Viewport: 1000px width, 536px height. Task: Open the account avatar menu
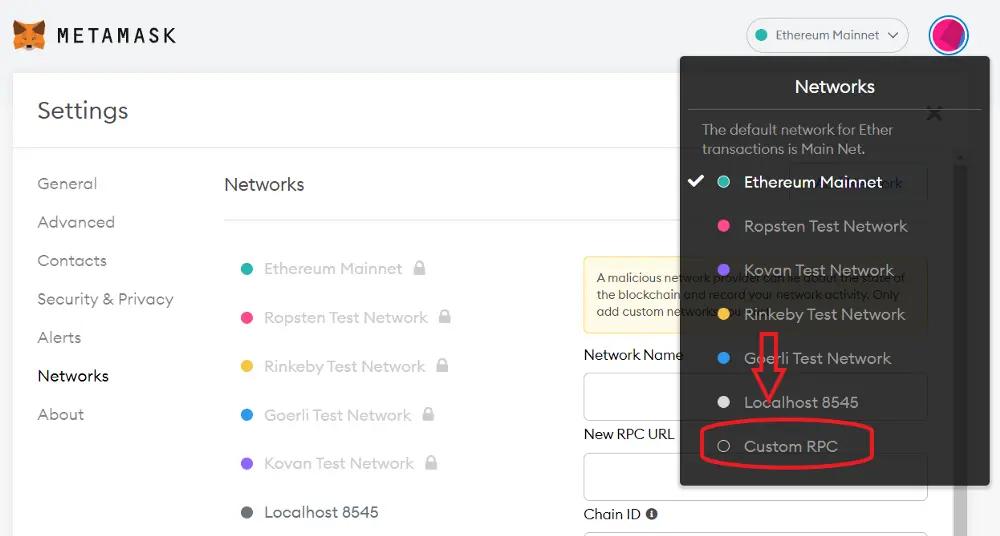(948, 35)
